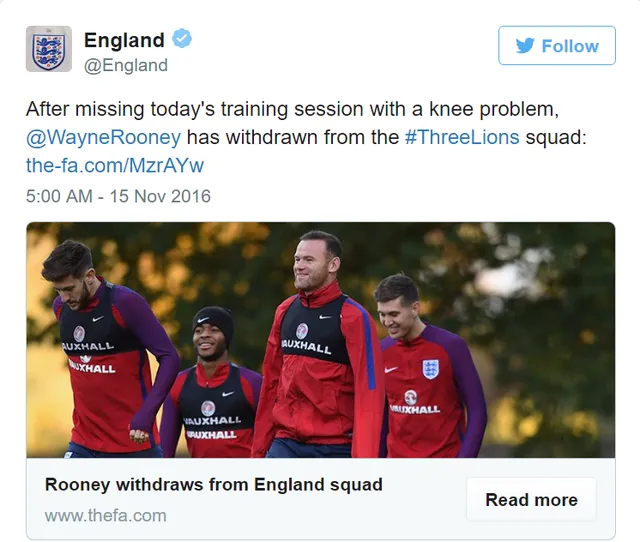Click the round Vauxhall badge on the beanie player's bib

[208, 408]
